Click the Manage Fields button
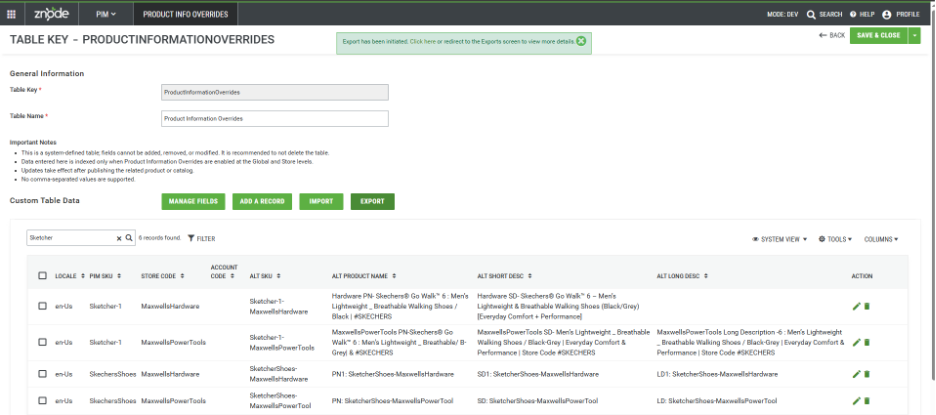This screenshot has width=936, height=415. (193, 201)
